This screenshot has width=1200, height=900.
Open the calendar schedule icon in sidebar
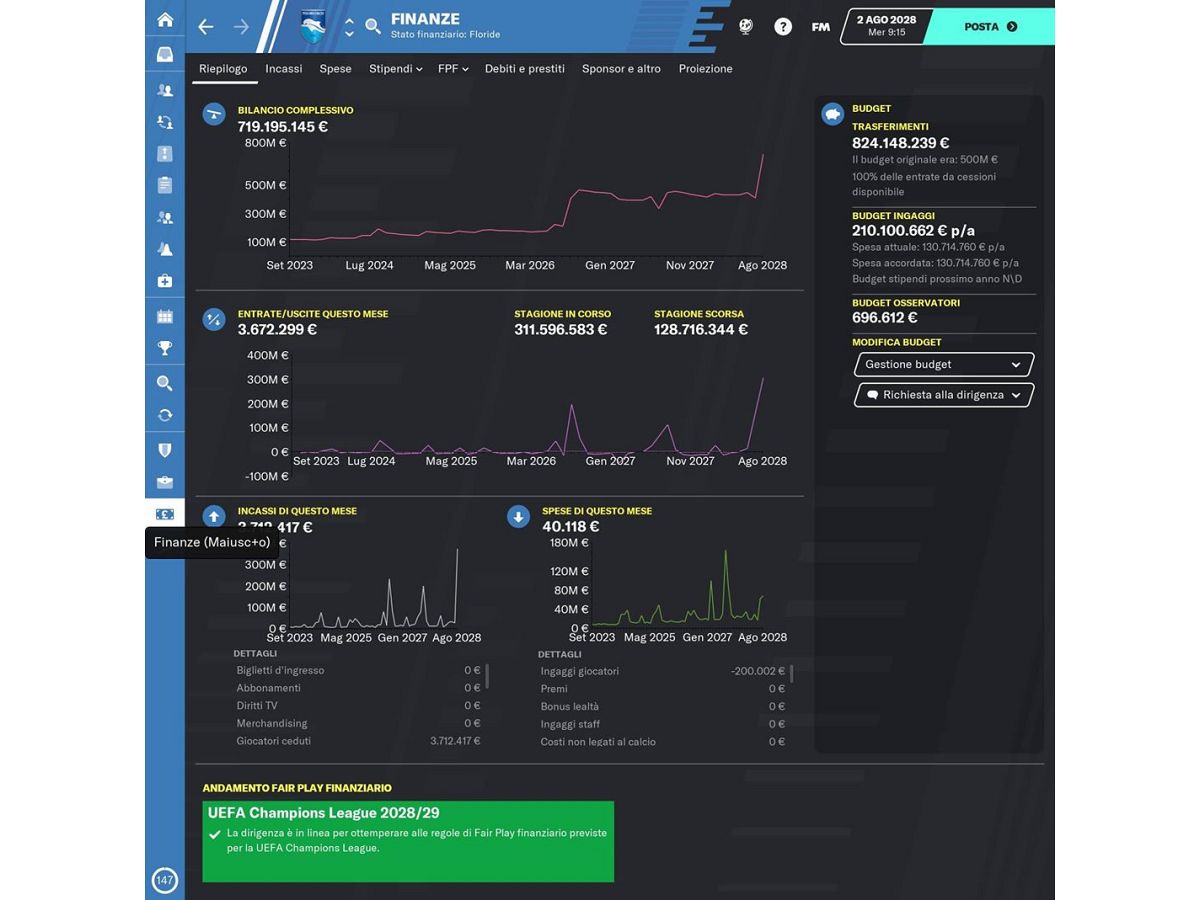165,317
